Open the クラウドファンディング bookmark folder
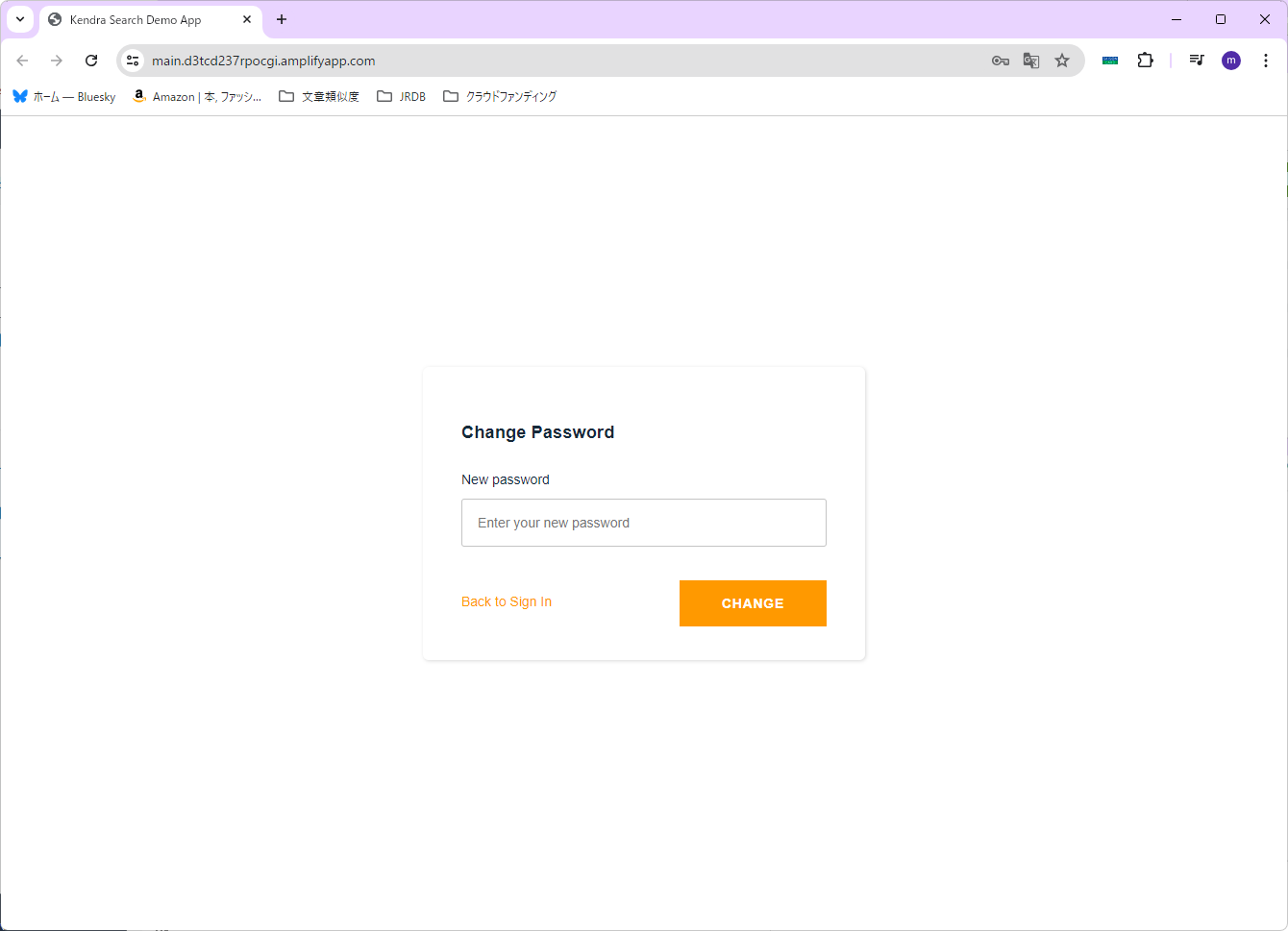The height and width of the screenshot is (931, 1288). 500,96
